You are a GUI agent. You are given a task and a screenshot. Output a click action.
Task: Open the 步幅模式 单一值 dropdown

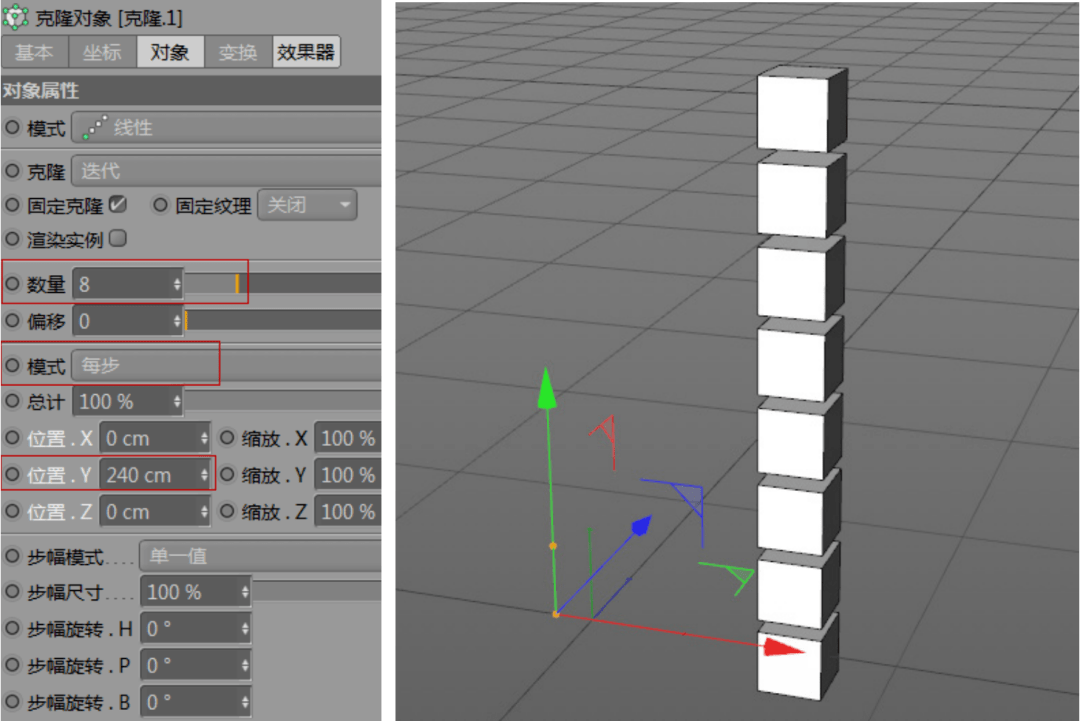click(x=260, y=555)
